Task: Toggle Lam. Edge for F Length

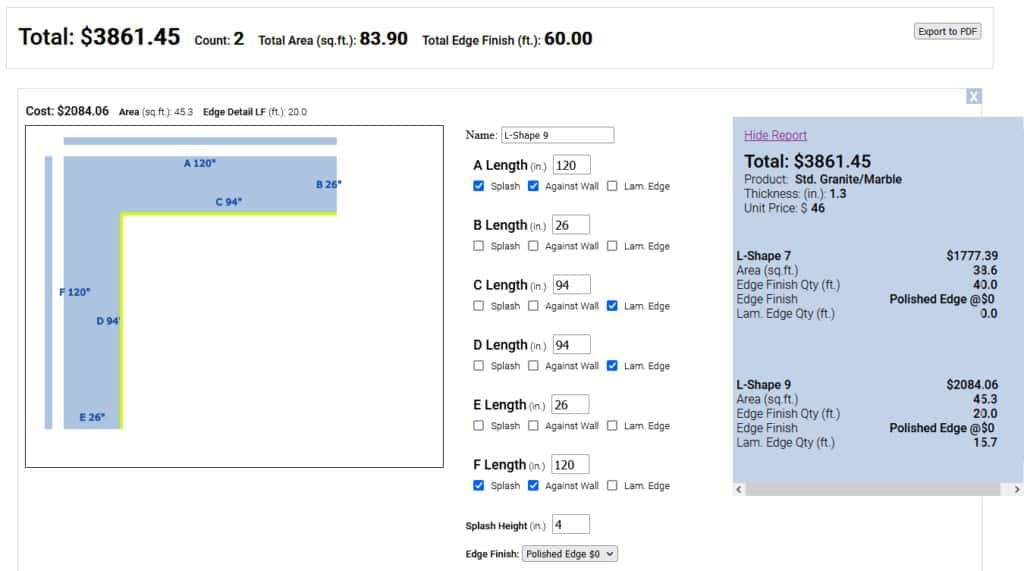Action: click(x=612, y=486)
